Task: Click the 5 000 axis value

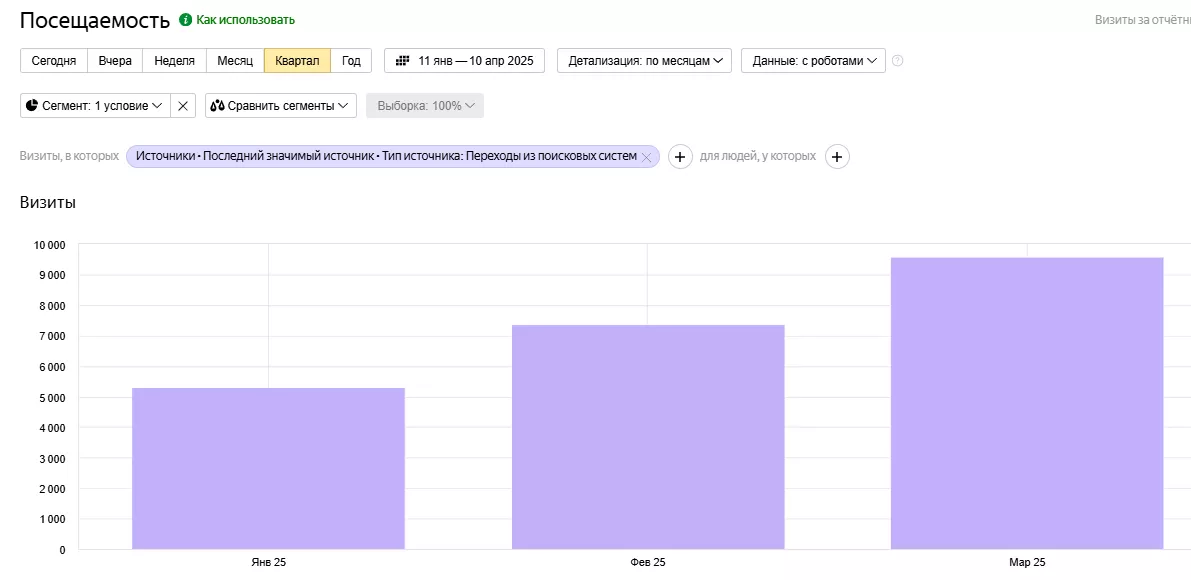Action: pos(51,397)
